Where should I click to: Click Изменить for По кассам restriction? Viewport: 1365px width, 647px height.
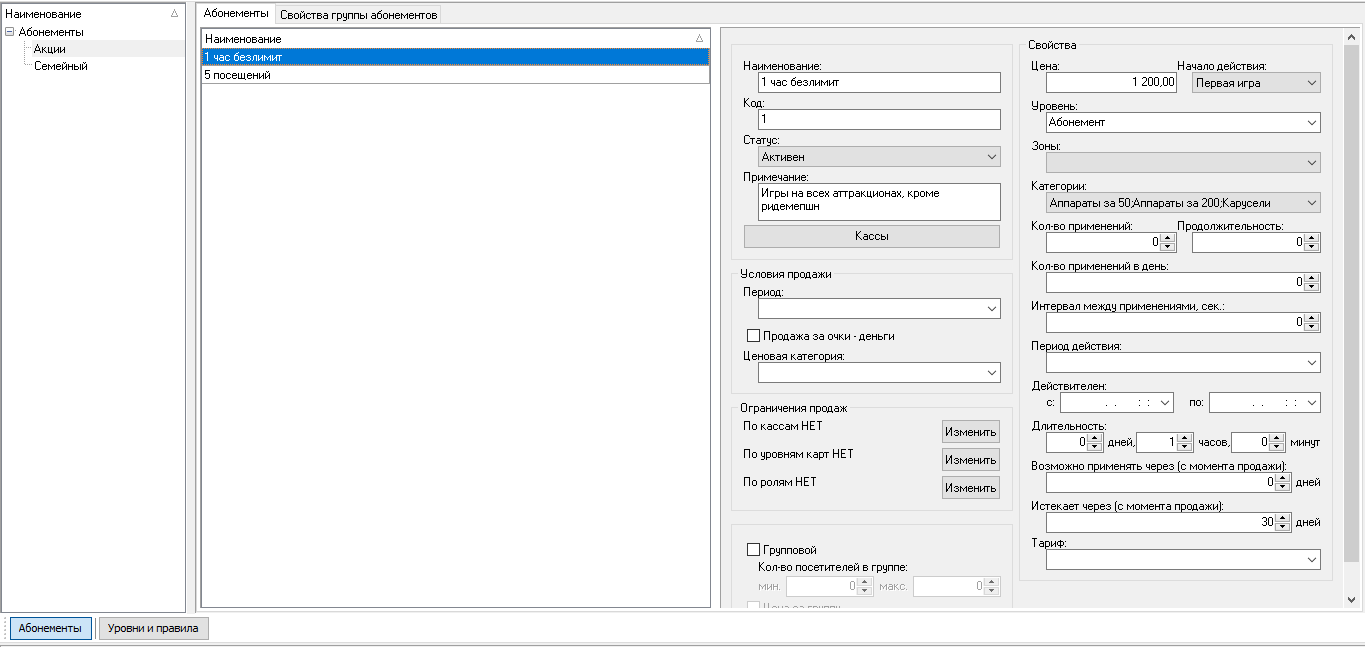pos(970,432)
